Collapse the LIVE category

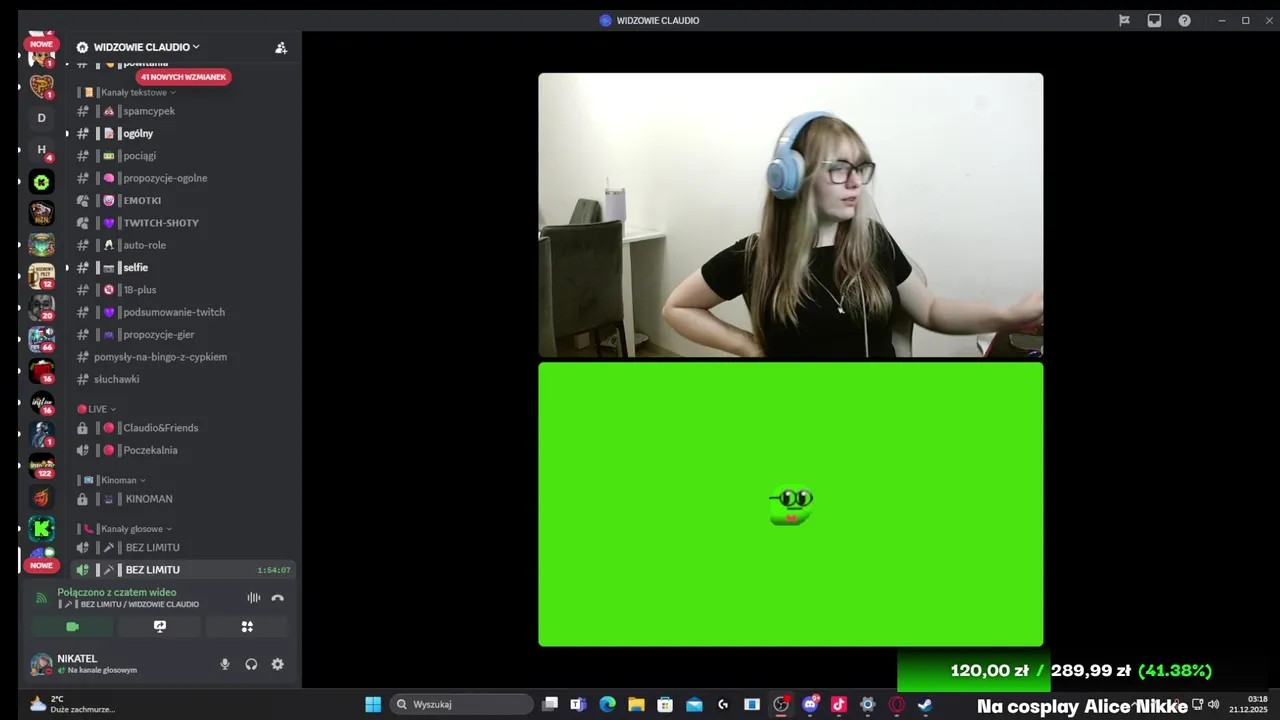coord(97,409)
